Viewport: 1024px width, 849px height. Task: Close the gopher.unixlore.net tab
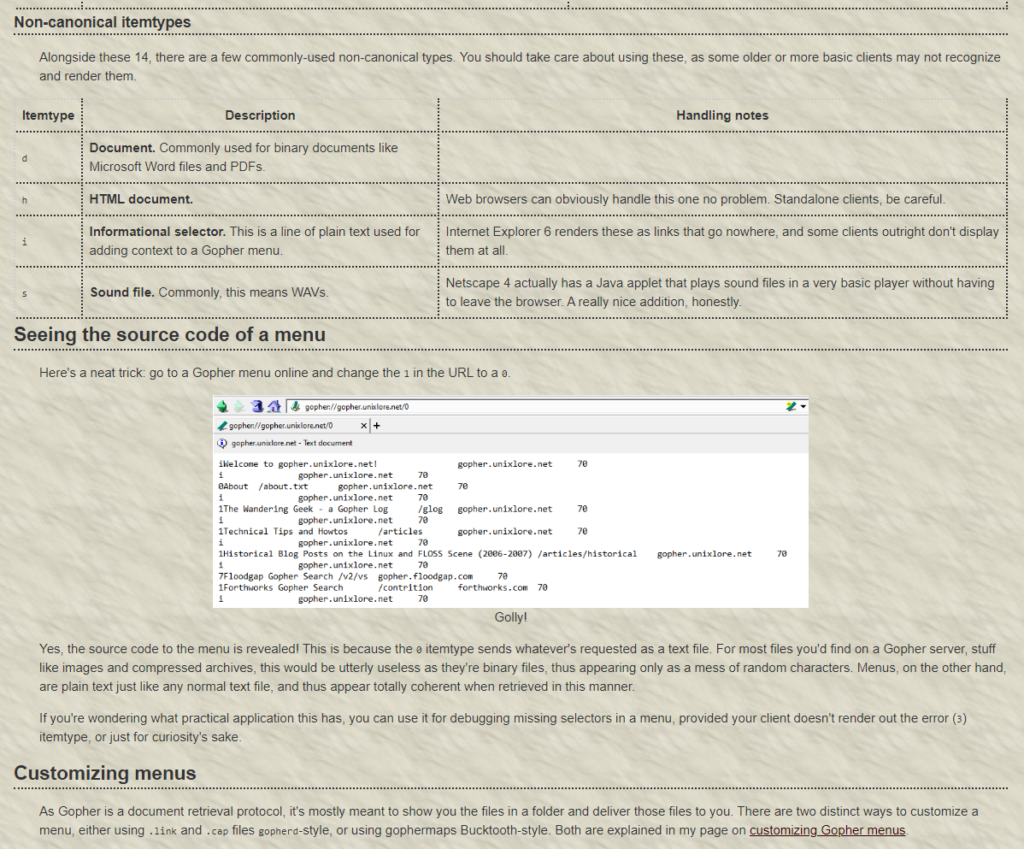364,425
